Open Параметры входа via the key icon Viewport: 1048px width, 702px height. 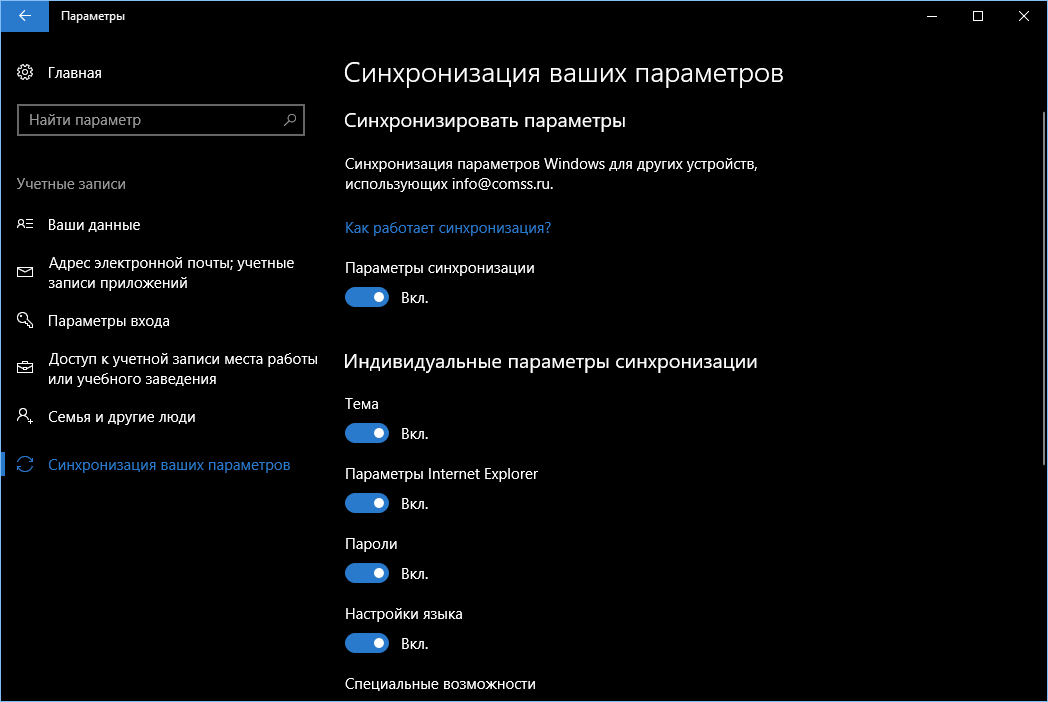[x=25, y=320]
